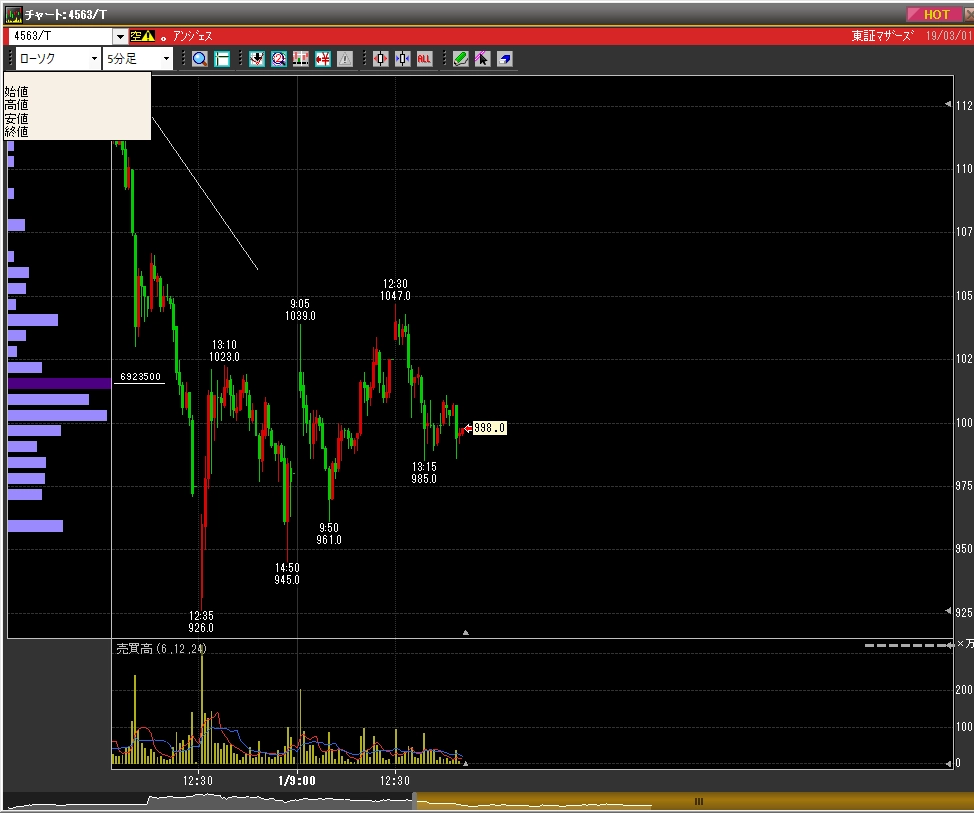
Task: Click the greyed warning triangle toolbar icon
Action: point(345,59)
